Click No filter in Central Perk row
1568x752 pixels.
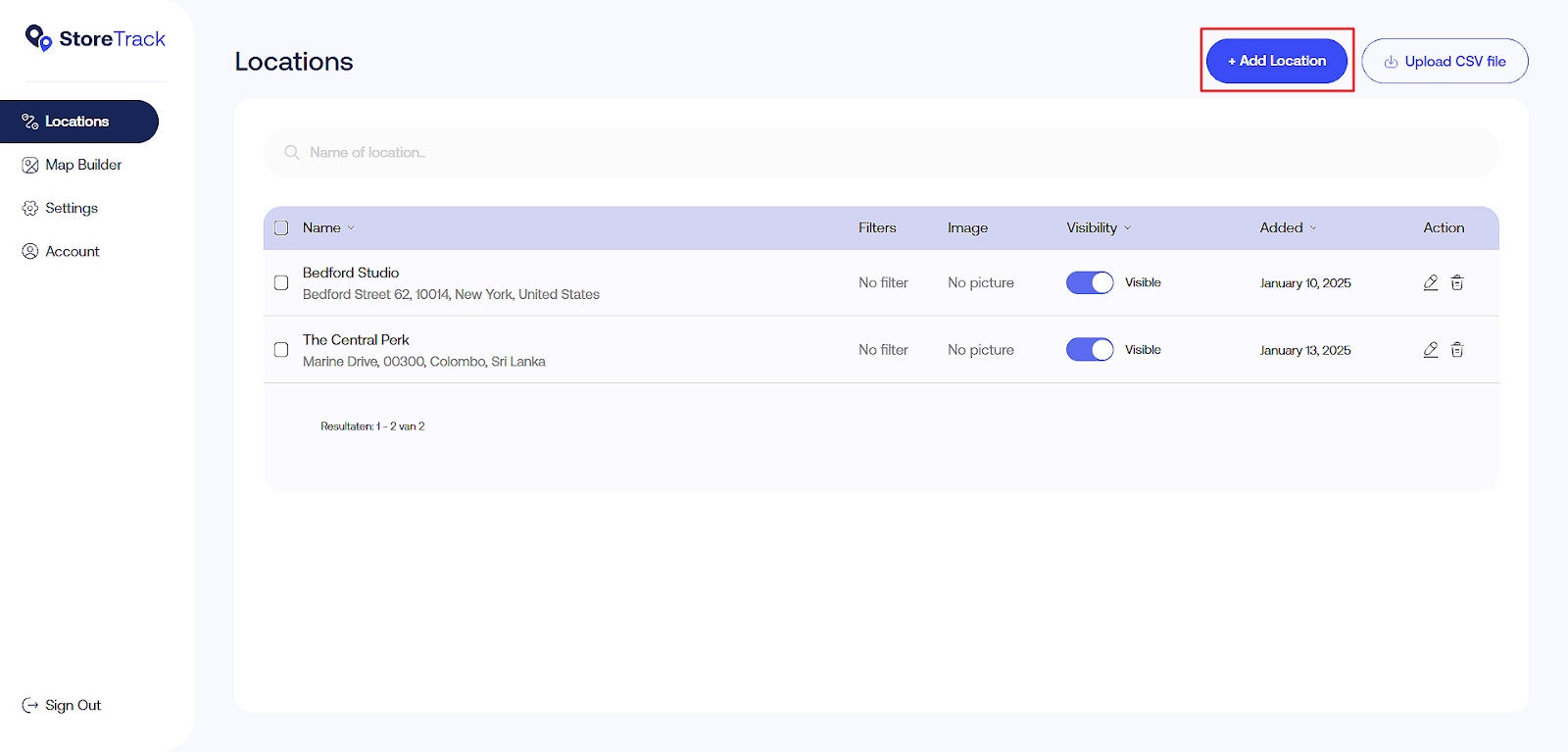click(884, 350)
